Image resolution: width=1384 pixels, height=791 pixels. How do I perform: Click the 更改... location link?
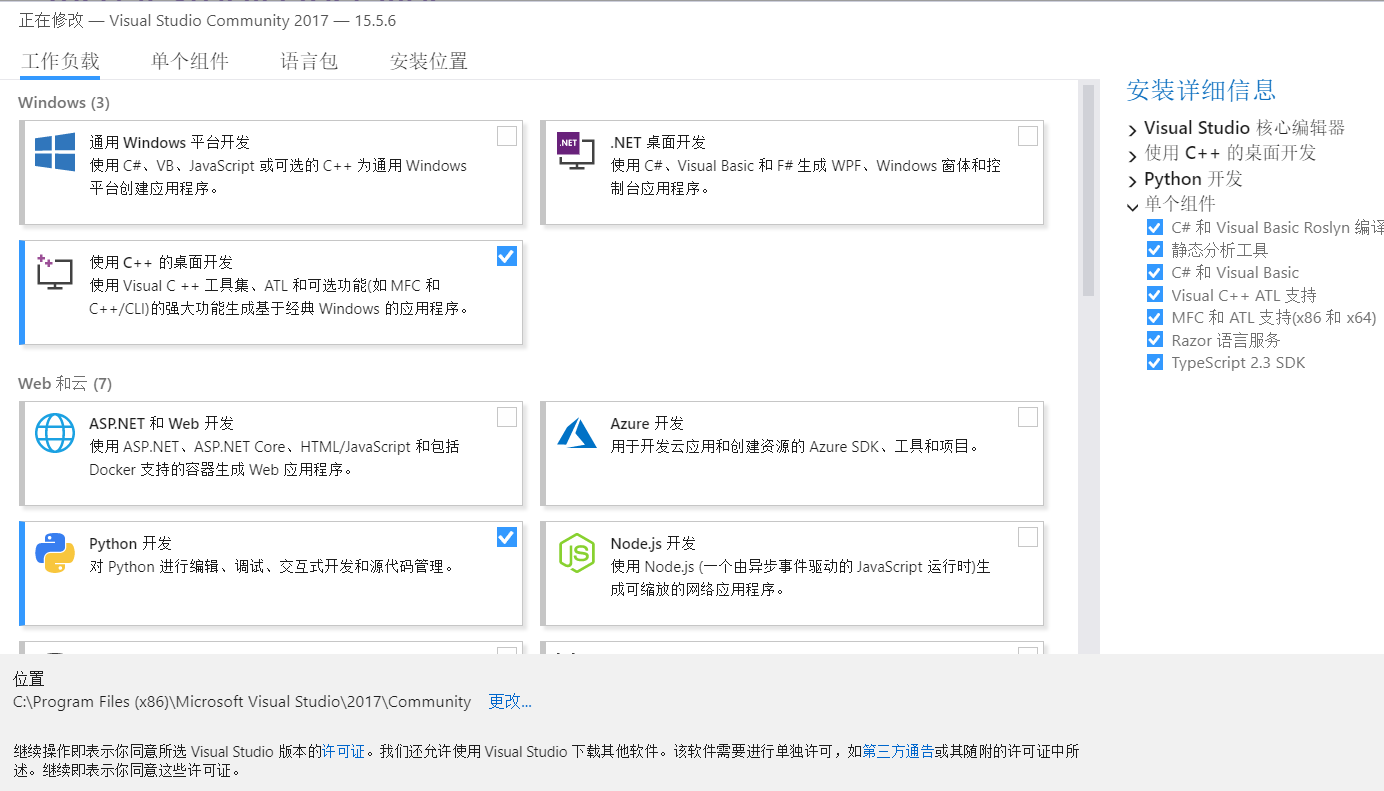pos(510,702)
